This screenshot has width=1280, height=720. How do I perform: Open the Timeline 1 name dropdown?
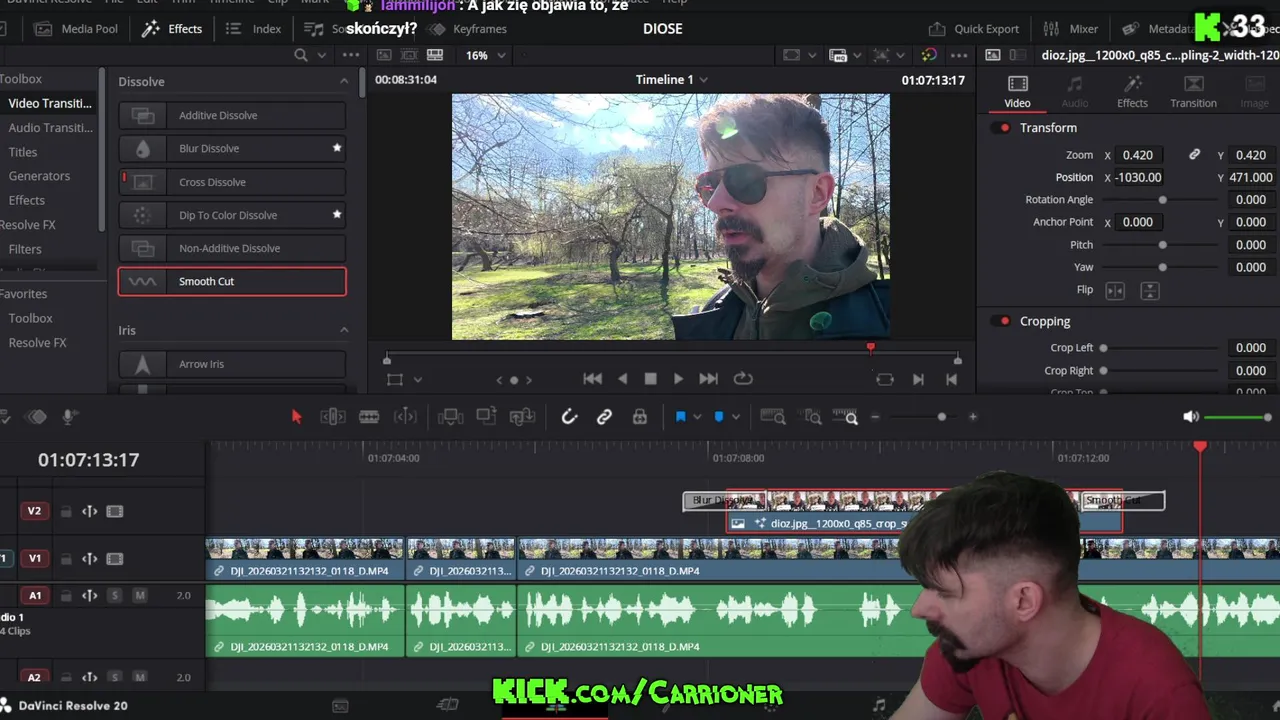(672, 79)
